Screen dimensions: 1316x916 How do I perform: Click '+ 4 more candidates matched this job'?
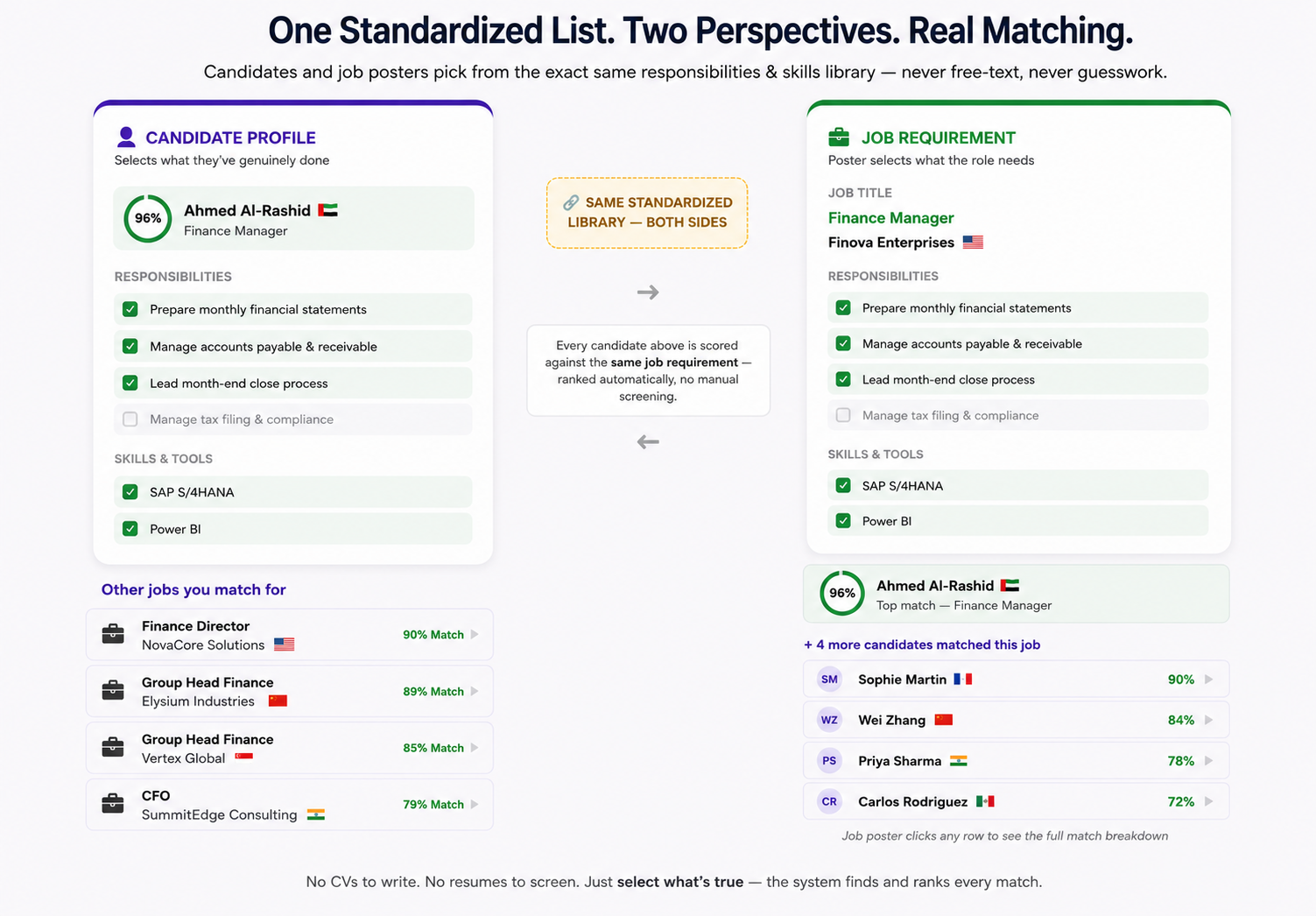pyautogui.click(x=922, y=645)
